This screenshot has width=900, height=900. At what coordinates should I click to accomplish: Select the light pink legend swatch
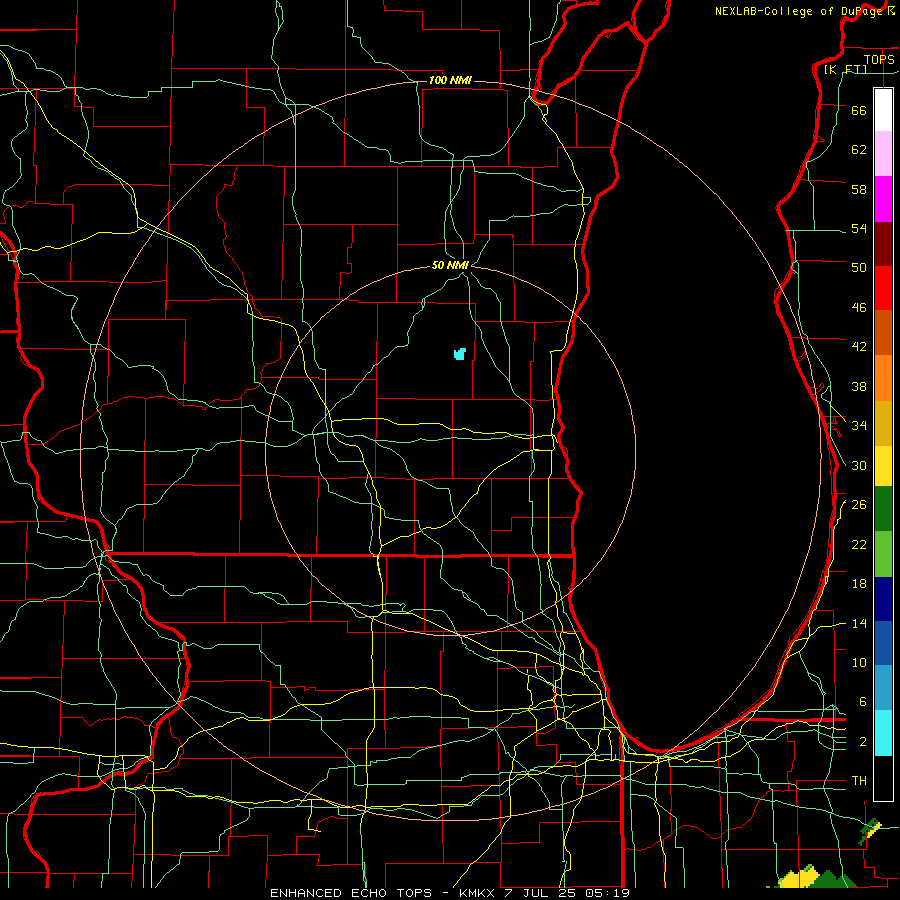click(883, 153)
